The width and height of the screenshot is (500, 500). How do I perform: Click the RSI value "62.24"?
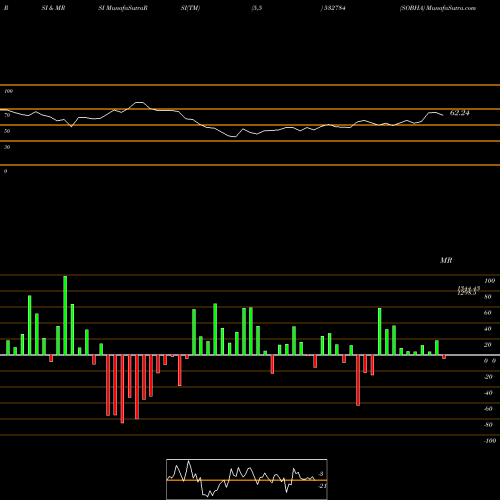pyautogui.click(x=460, y=113)
